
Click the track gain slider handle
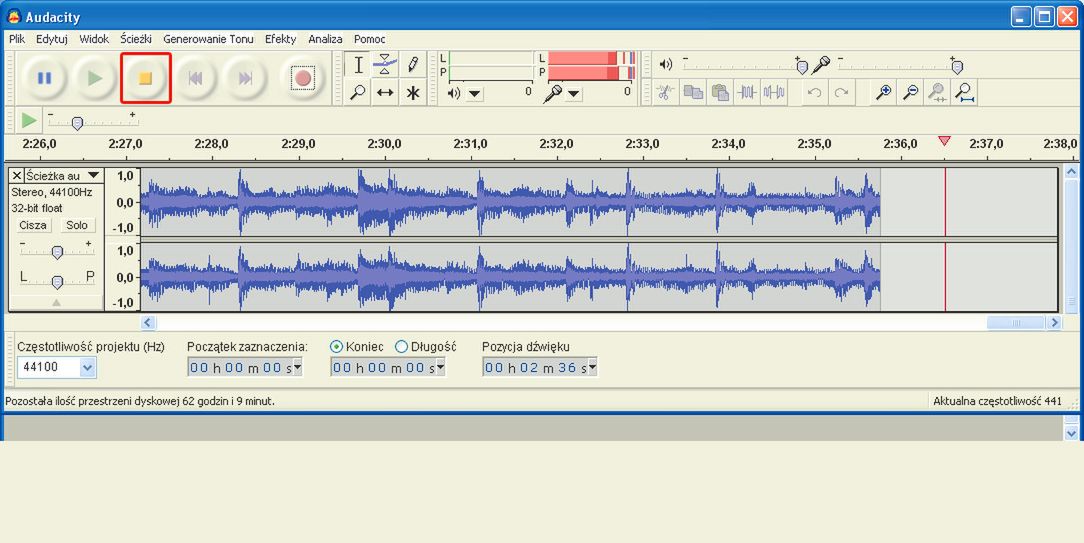[x=57, y=252]
